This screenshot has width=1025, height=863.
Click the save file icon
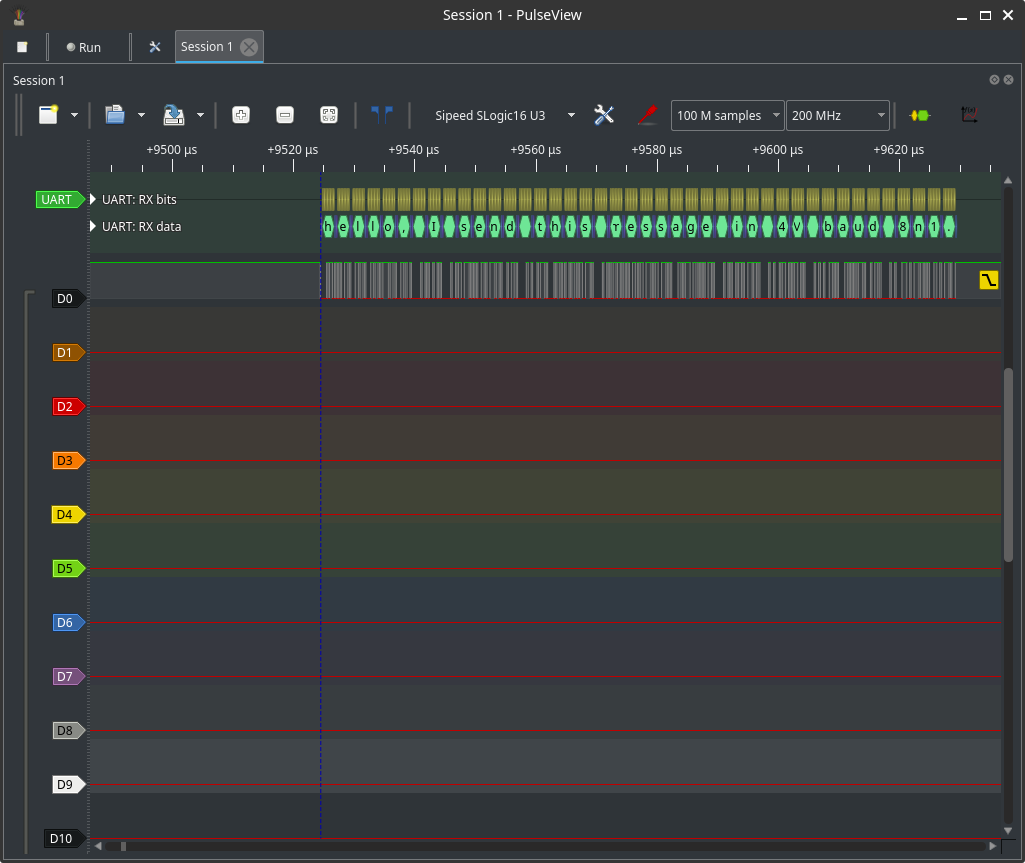coord(174,115)
